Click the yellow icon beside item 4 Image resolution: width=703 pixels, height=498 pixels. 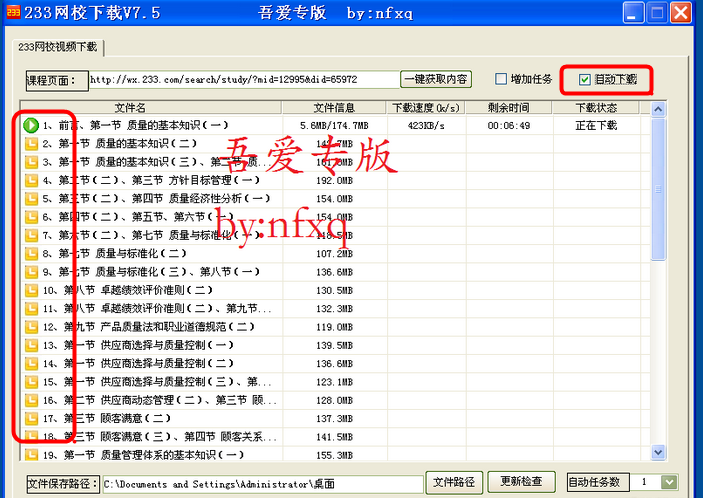pyautogui.click(x=31, y=181)
